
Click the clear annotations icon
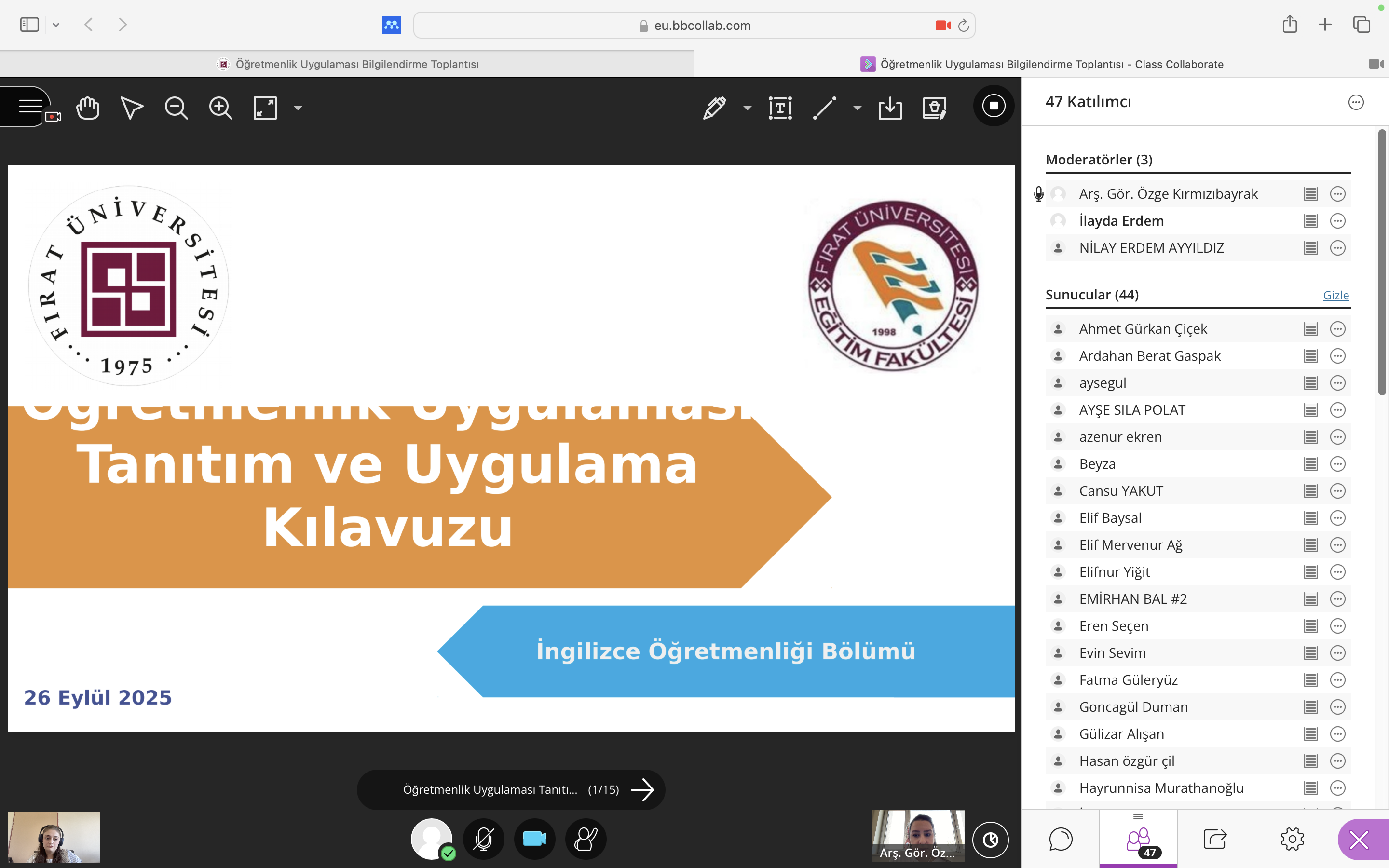[934, 108]
